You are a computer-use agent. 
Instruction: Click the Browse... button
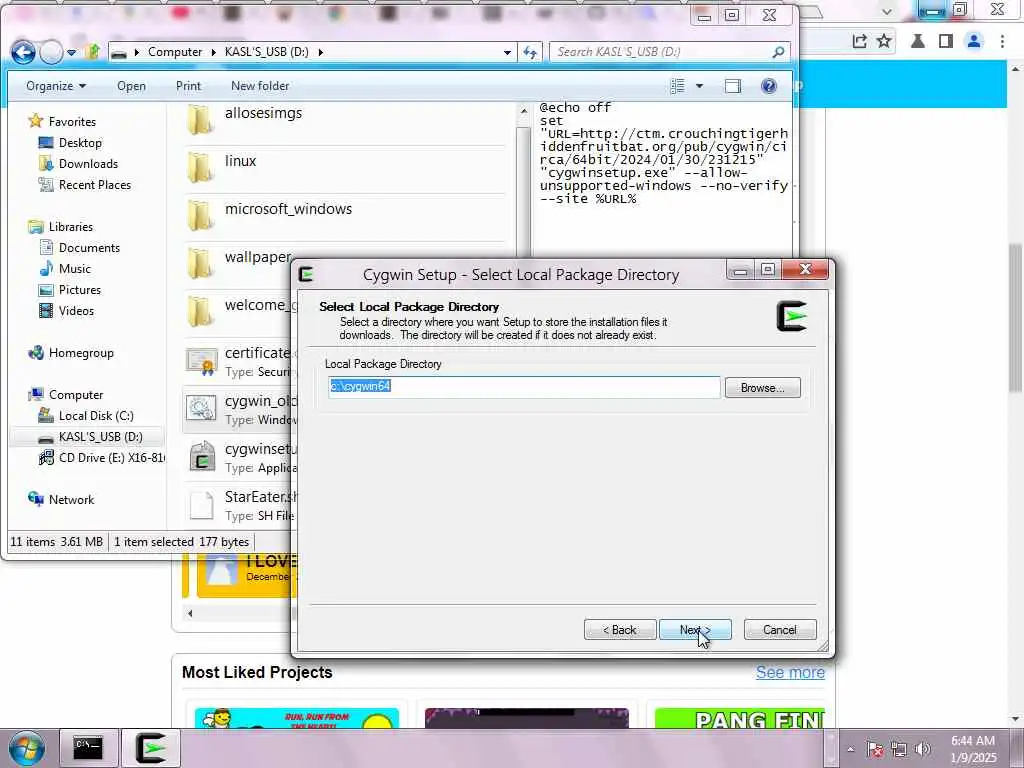[x=762, y=388]
